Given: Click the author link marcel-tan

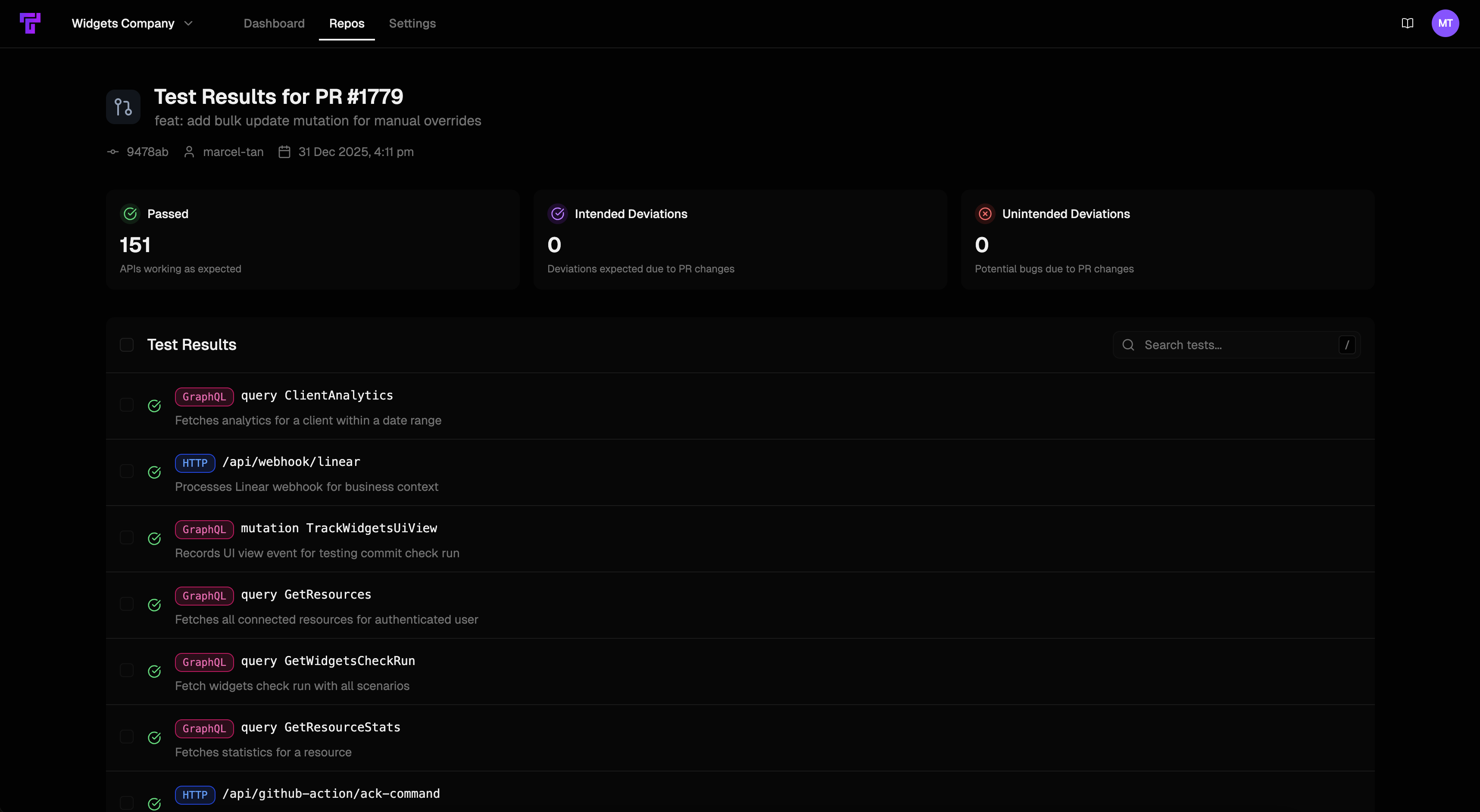Looking at the screenshot, I should click(x=233, y=152).
